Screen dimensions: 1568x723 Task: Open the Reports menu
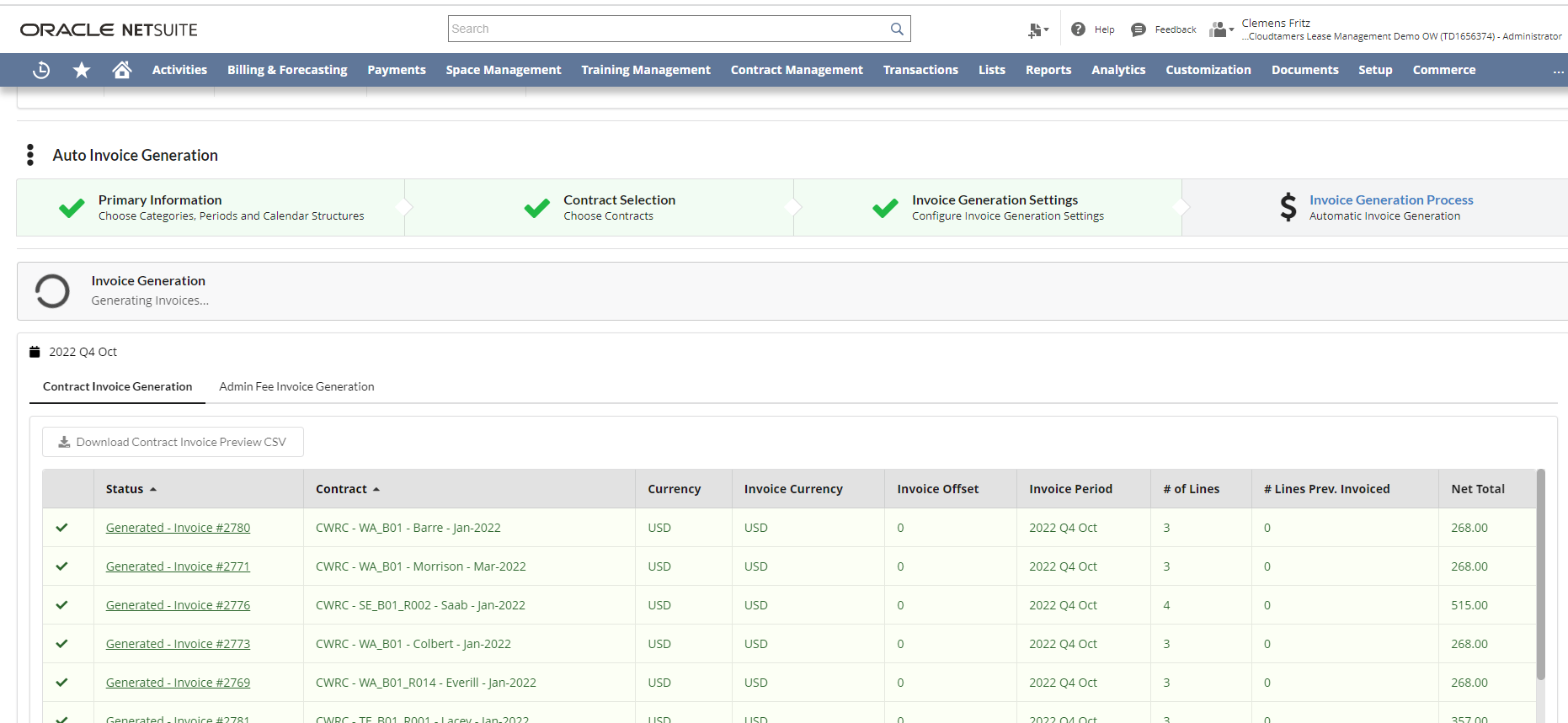coord(1048,70)
